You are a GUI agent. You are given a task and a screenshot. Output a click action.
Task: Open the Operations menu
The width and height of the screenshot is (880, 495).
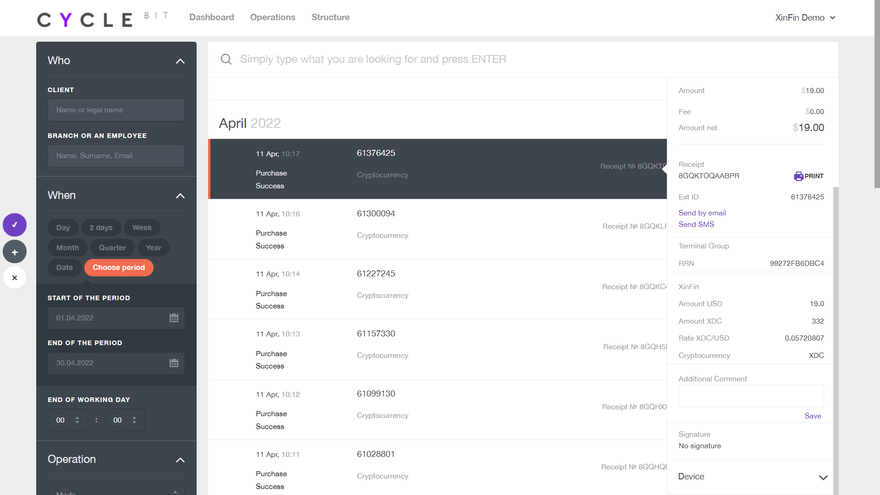[272, 18]
